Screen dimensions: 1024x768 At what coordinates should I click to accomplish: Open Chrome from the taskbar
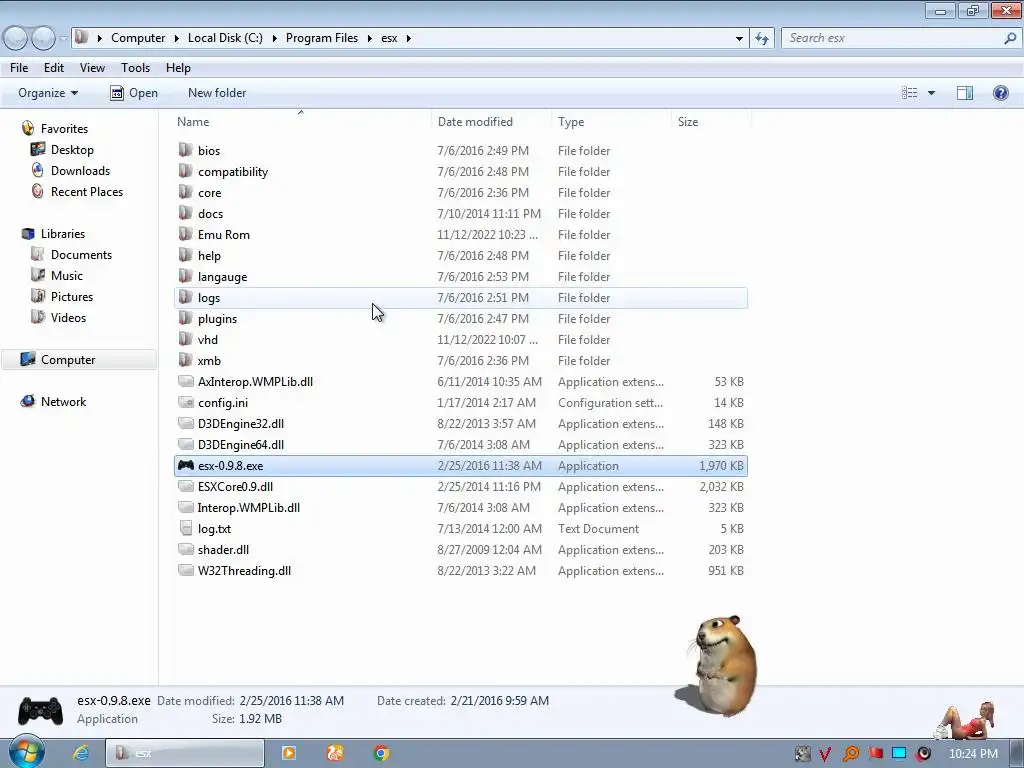[381, 753]
